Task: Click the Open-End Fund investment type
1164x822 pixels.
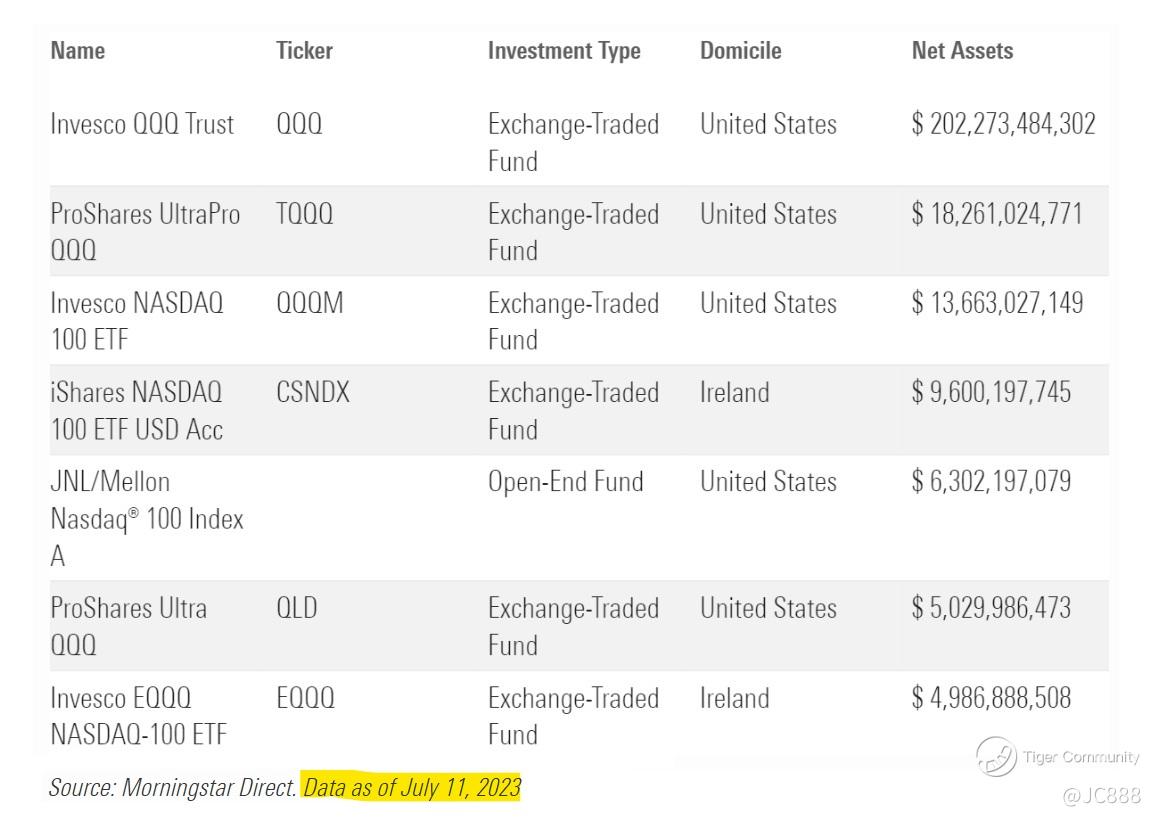Action: click(x=565, y=482)
